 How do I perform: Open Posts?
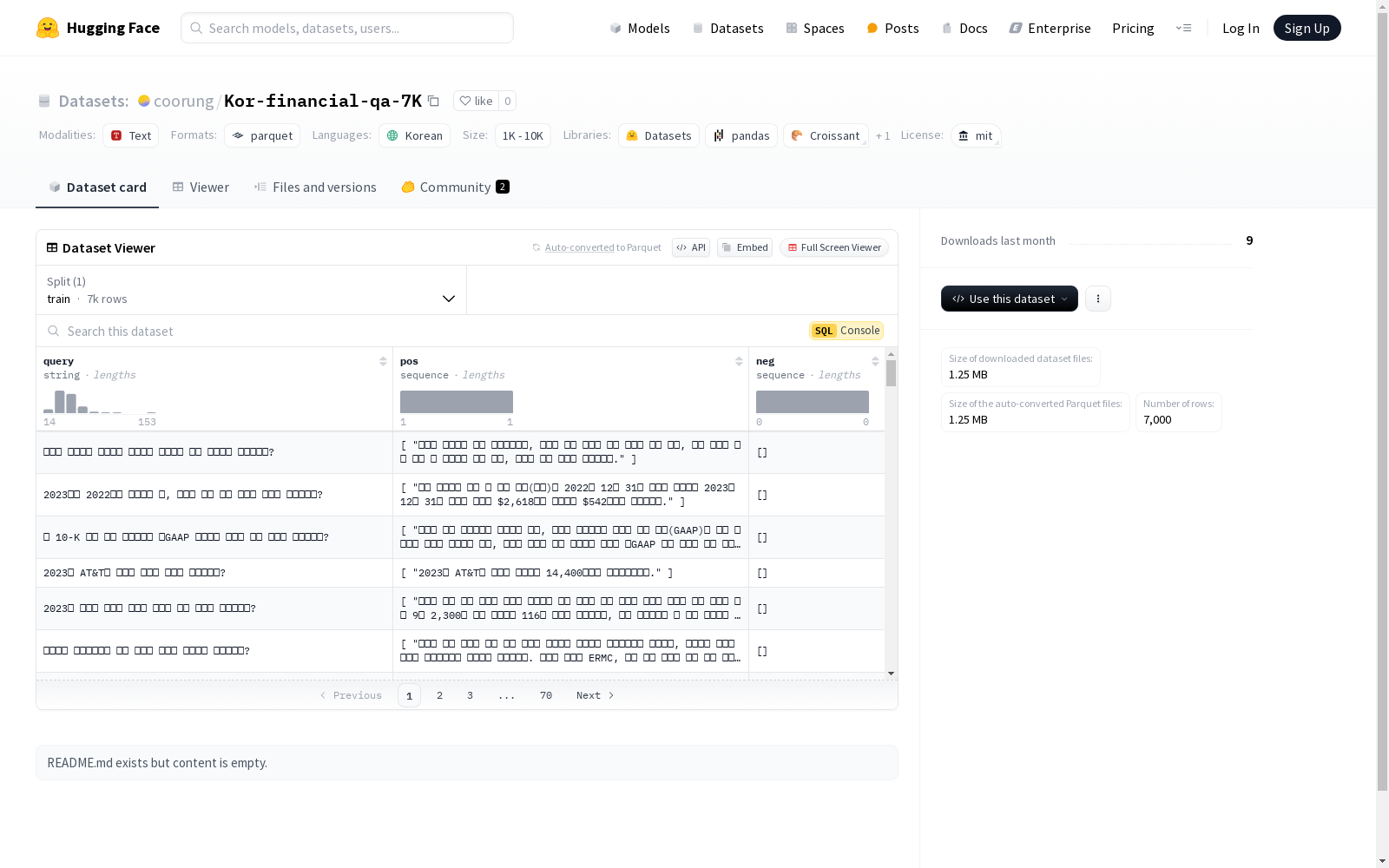[x=892, y=28]
